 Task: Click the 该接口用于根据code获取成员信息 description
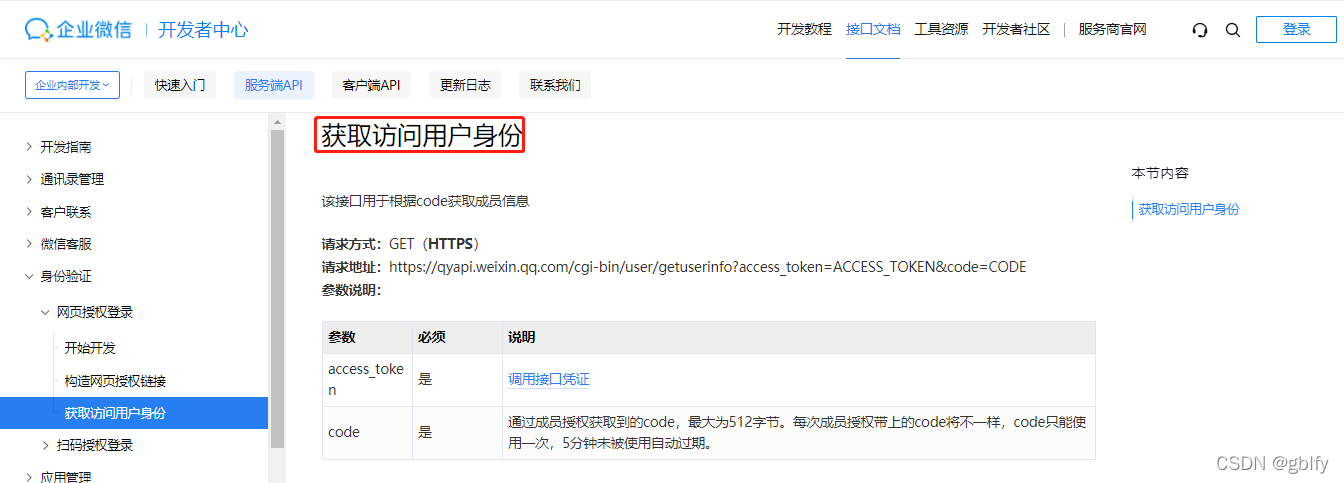tap(425, 201)
